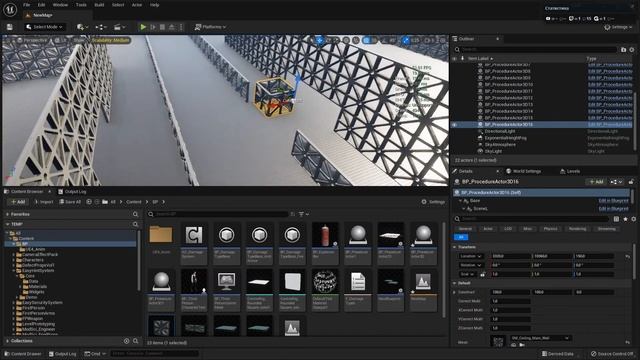Click search icon in Favorites header
640x360 pixels.
136,214
